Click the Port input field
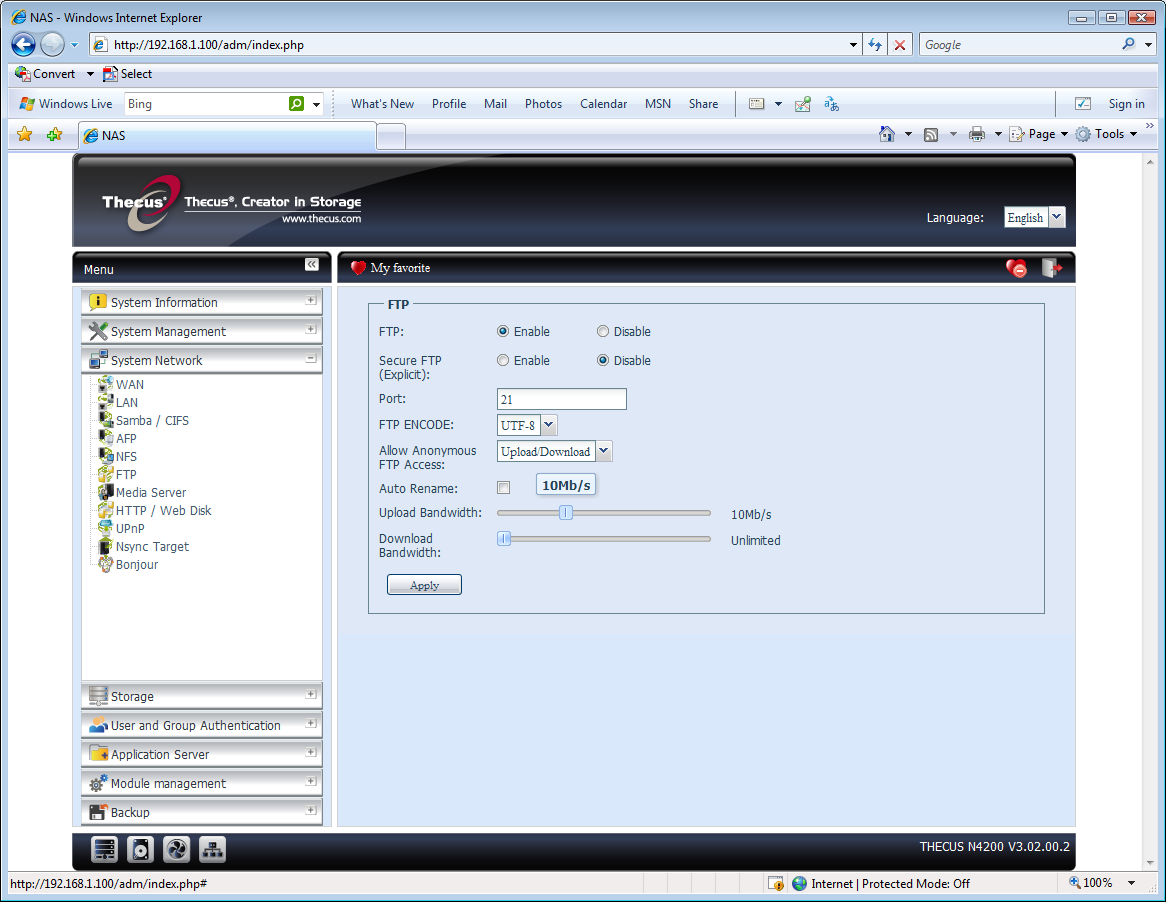Image resolution: width=1166 pixels, height=902 pixels. point(561,399)
